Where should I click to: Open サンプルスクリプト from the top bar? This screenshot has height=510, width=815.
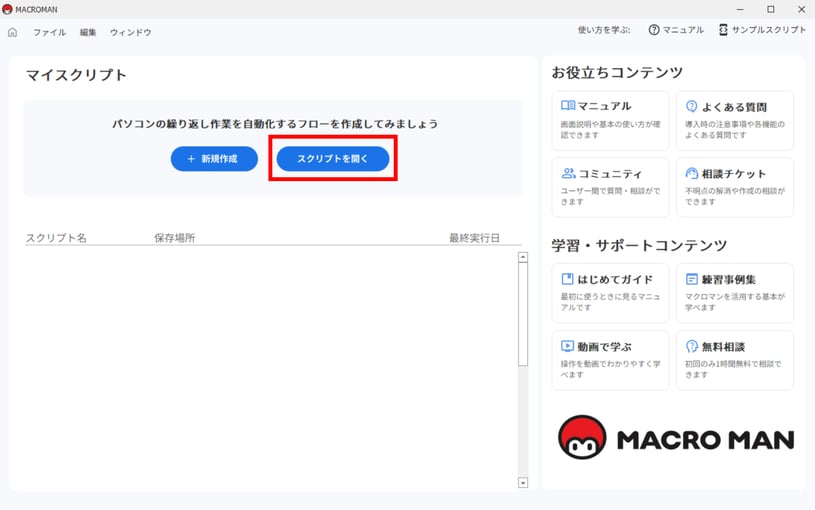[x=762, y=30]
